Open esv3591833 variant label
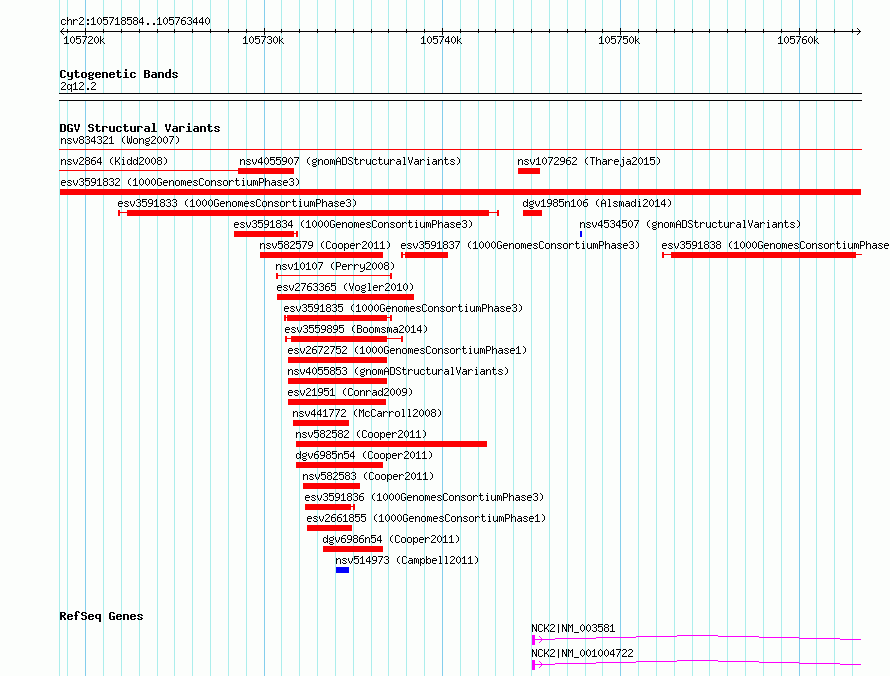890x676 pixels. click(237, 203)
